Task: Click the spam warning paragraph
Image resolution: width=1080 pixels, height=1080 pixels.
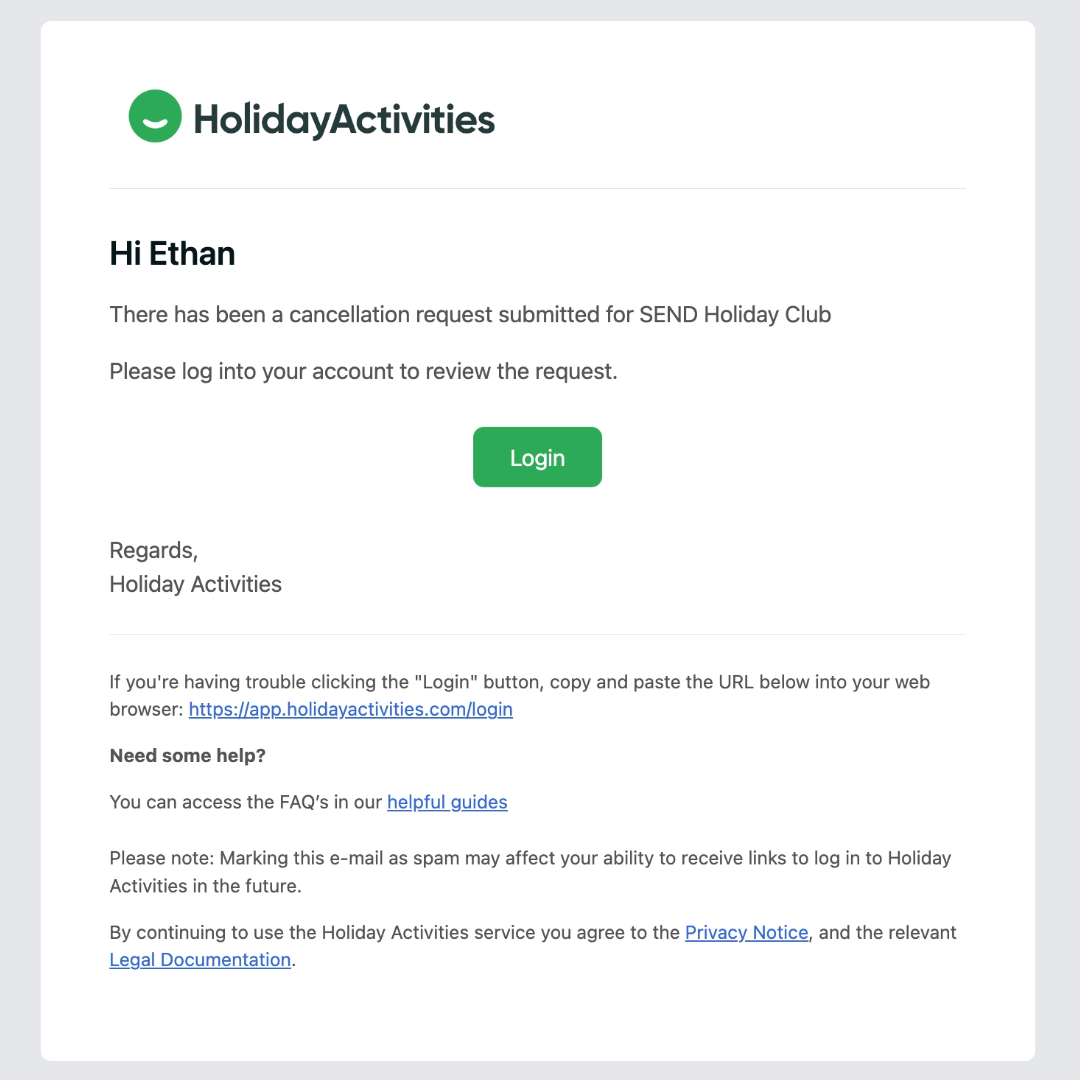Action: pyautogui.click(x=530, y=871)
